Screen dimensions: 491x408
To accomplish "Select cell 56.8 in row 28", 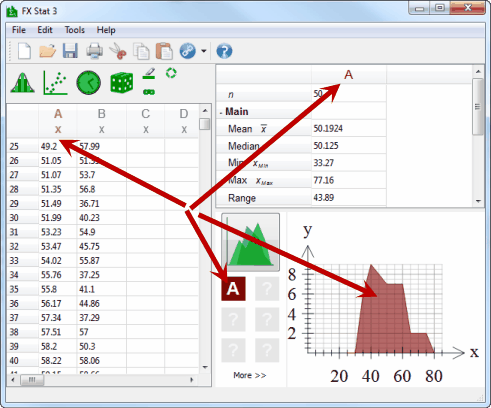I will click(x=102, y=189).
